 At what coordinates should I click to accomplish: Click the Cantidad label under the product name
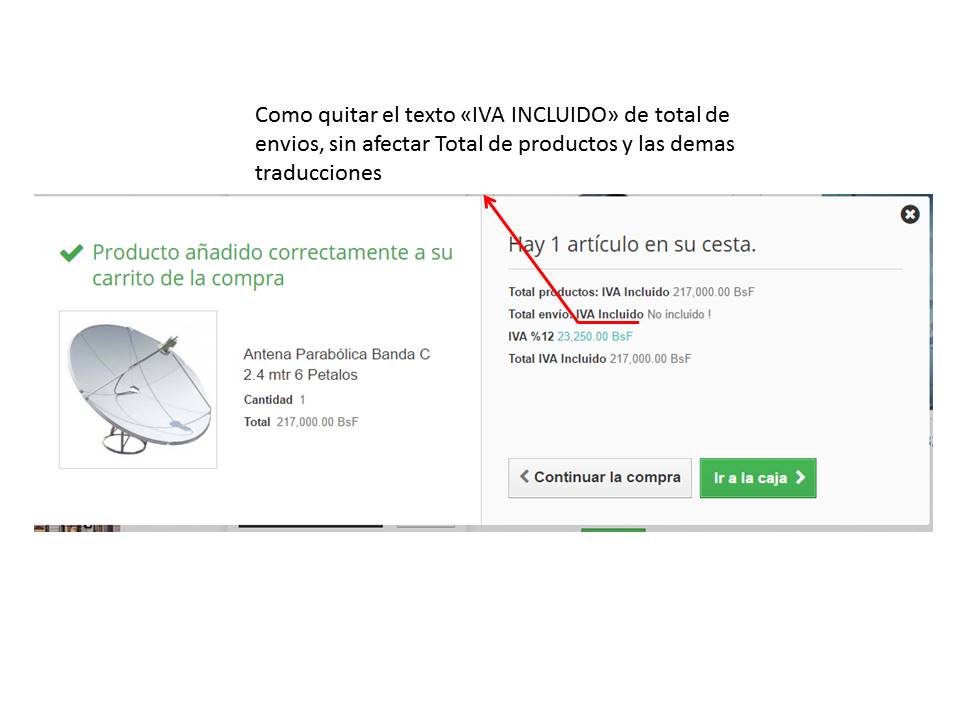(268, 400)
